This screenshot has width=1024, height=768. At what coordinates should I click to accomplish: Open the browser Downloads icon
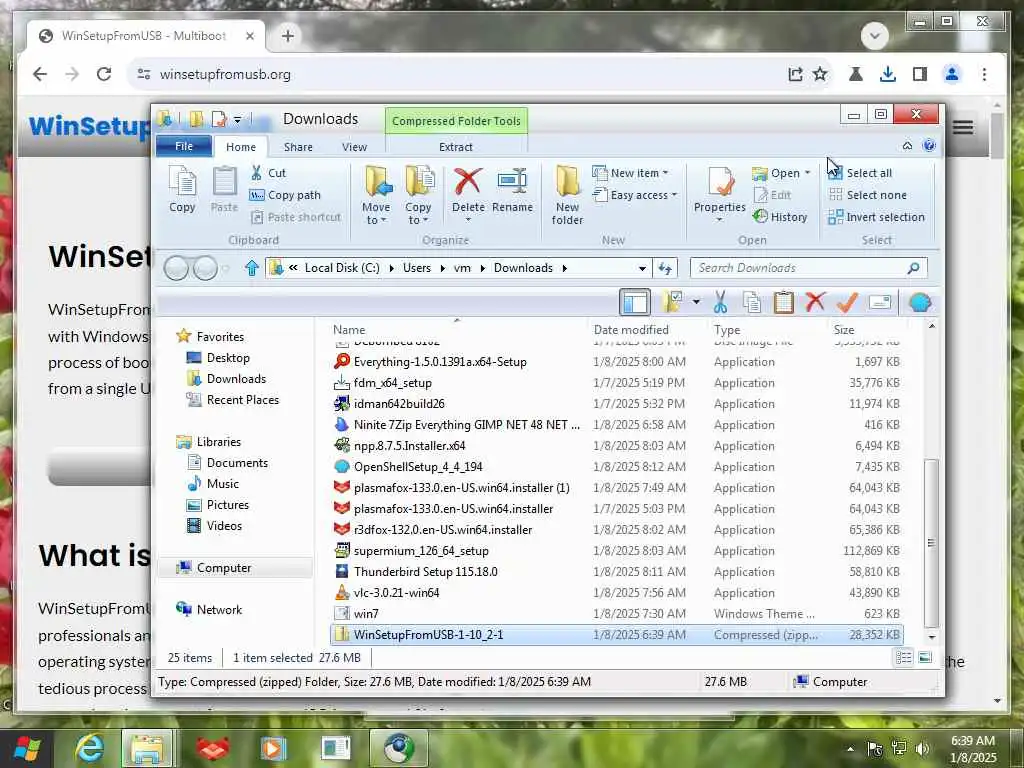point(888,74)
